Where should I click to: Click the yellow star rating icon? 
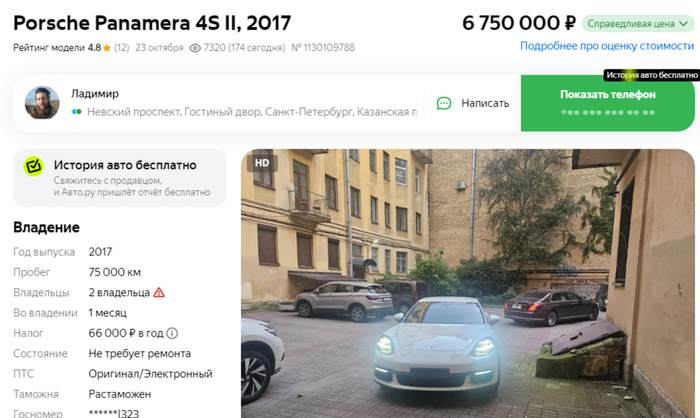point(107,48)
